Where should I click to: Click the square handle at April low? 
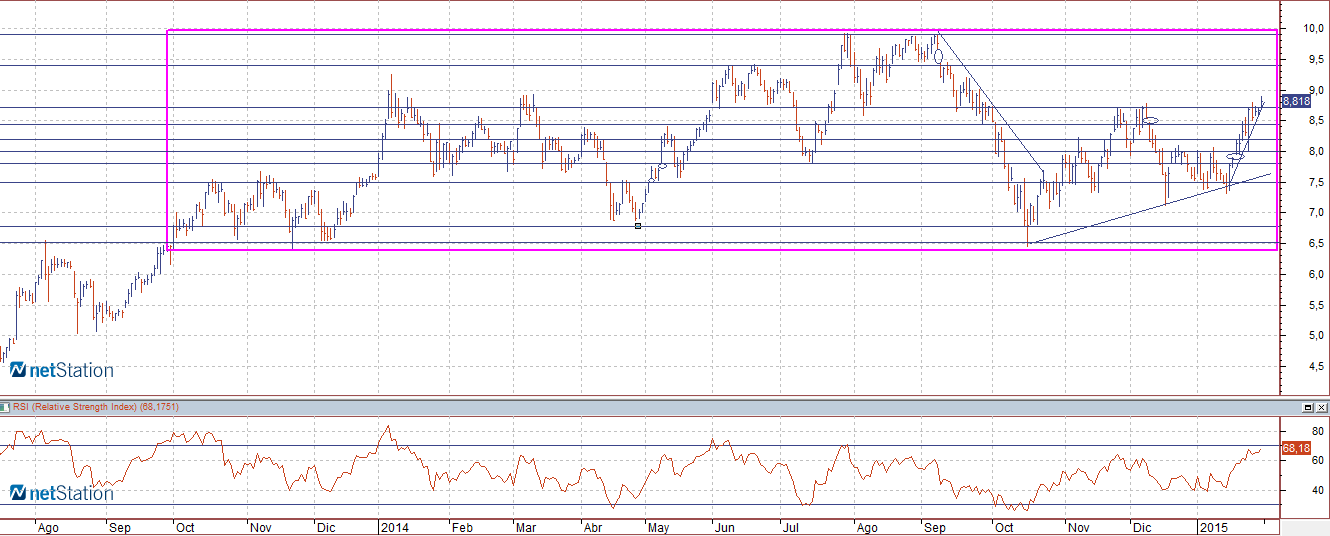pyautogui.click(x=638, y=226)
